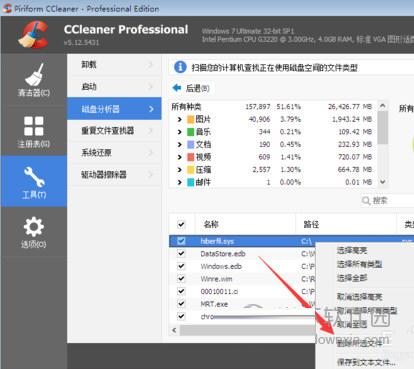The width and height of the screenshot is (414, 369).
Task: Click the 后退(B) back button
Action: pos(192,88)
